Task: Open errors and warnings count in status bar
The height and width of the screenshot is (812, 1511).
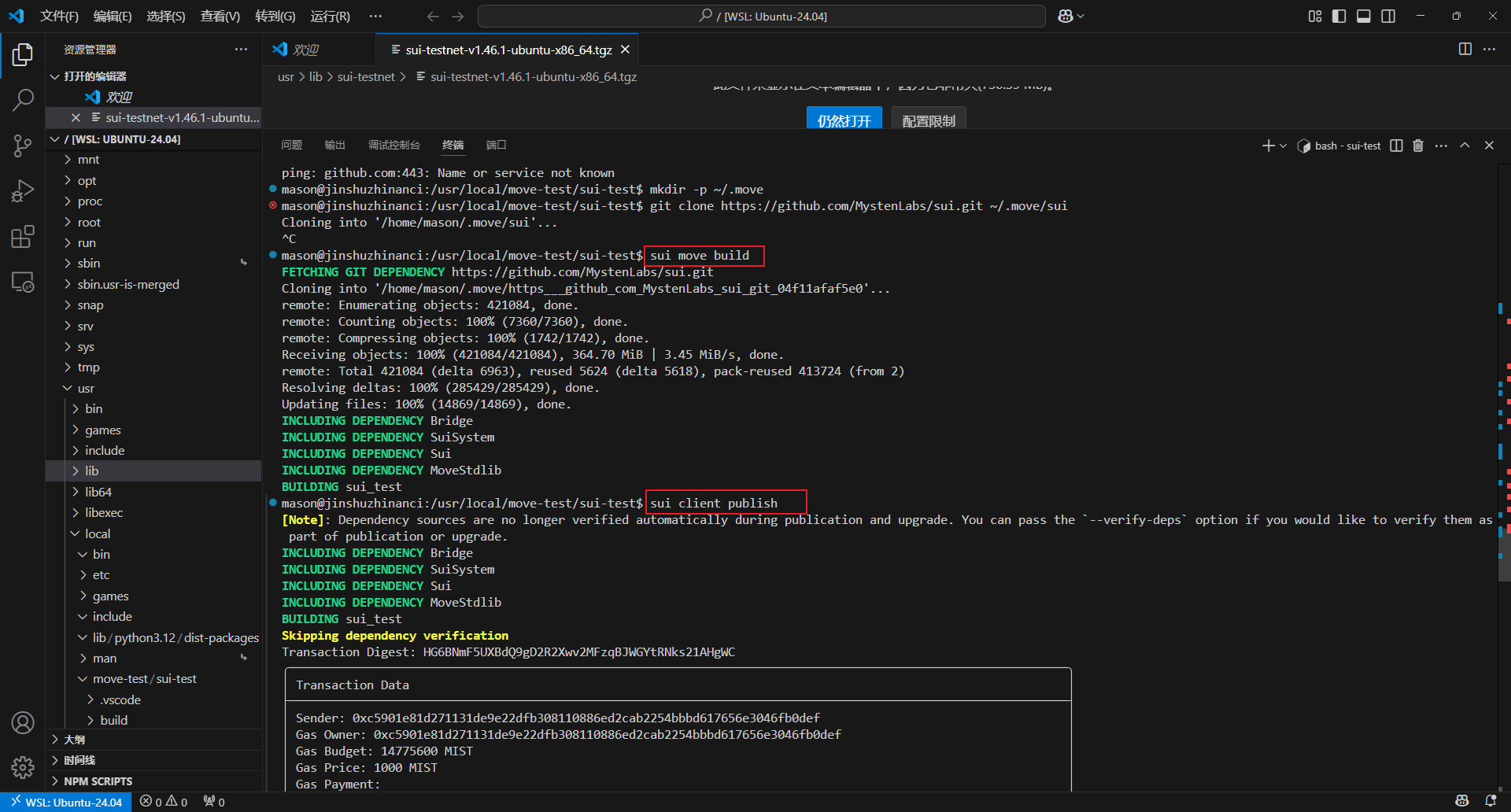Action: (164, 802)
